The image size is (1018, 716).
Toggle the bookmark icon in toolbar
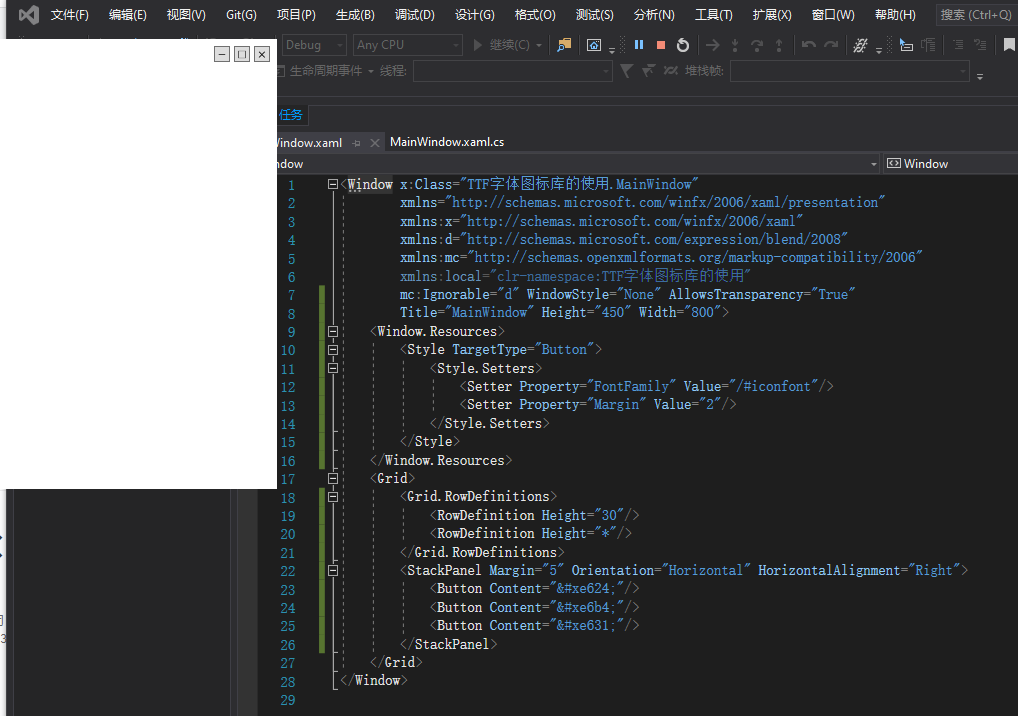click(1009, 45)
